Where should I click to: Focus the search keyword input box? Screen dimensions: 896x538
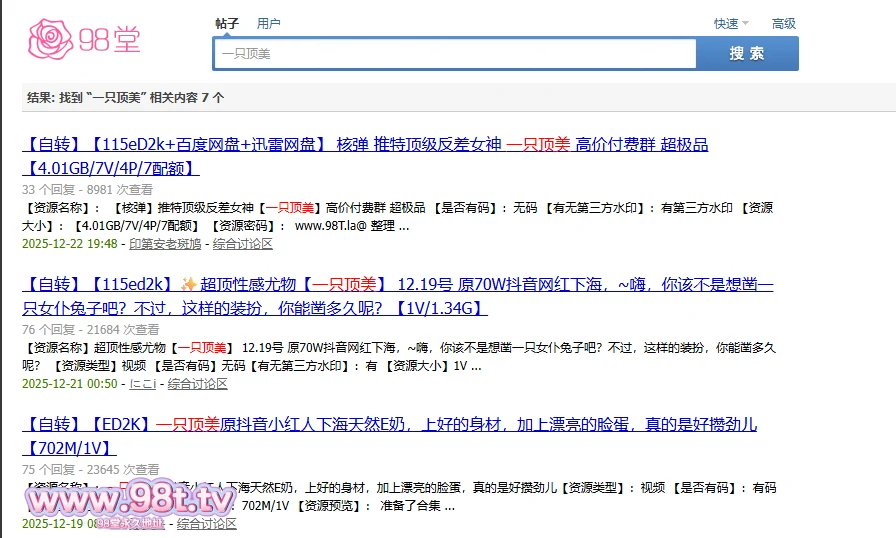click(454, 54)
